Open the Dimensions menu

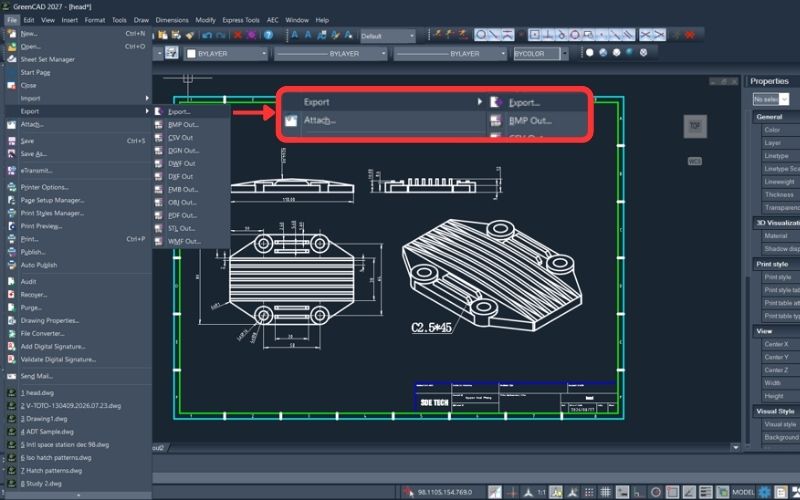(x=172, y=20)
